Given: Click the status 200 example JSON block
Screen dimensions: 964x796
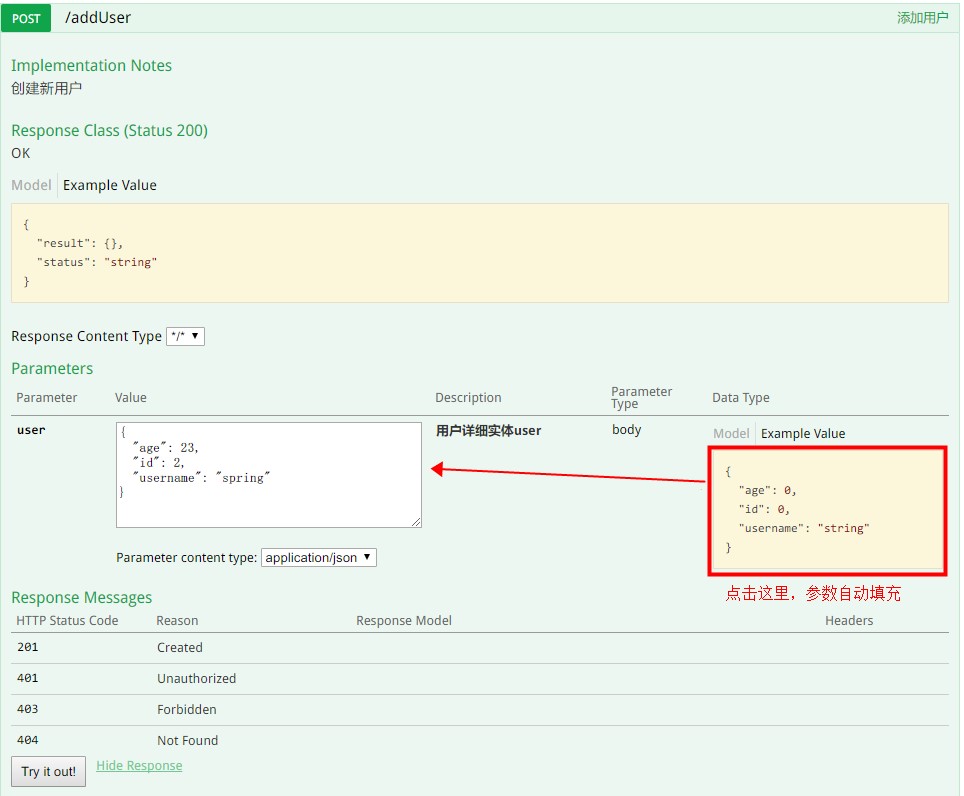Looking at the screenshot, I should [480, 250].
